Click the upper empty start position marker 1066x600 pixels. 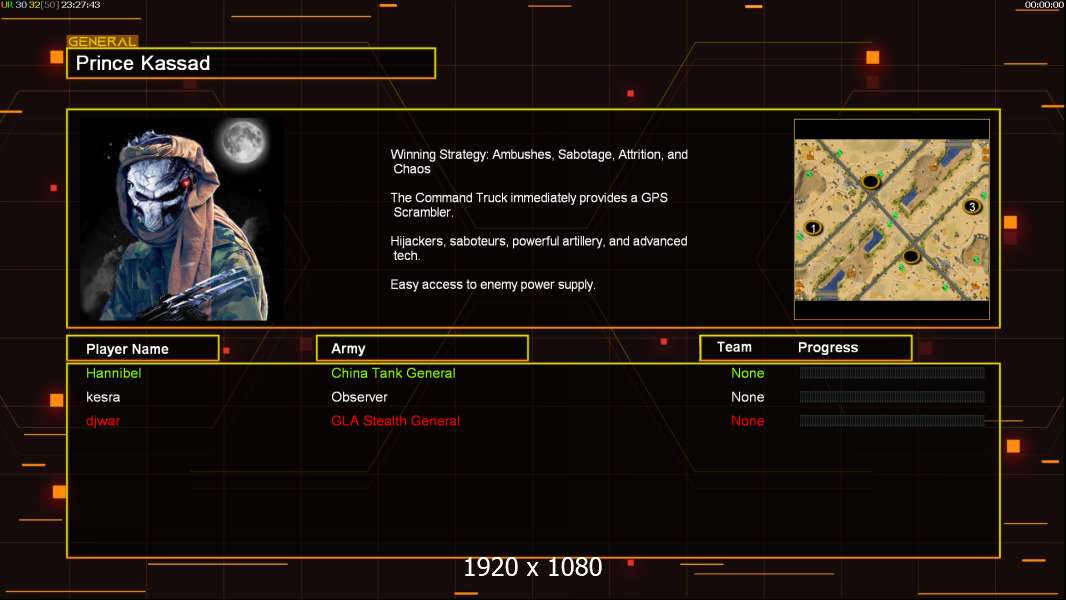pos(870,181)
